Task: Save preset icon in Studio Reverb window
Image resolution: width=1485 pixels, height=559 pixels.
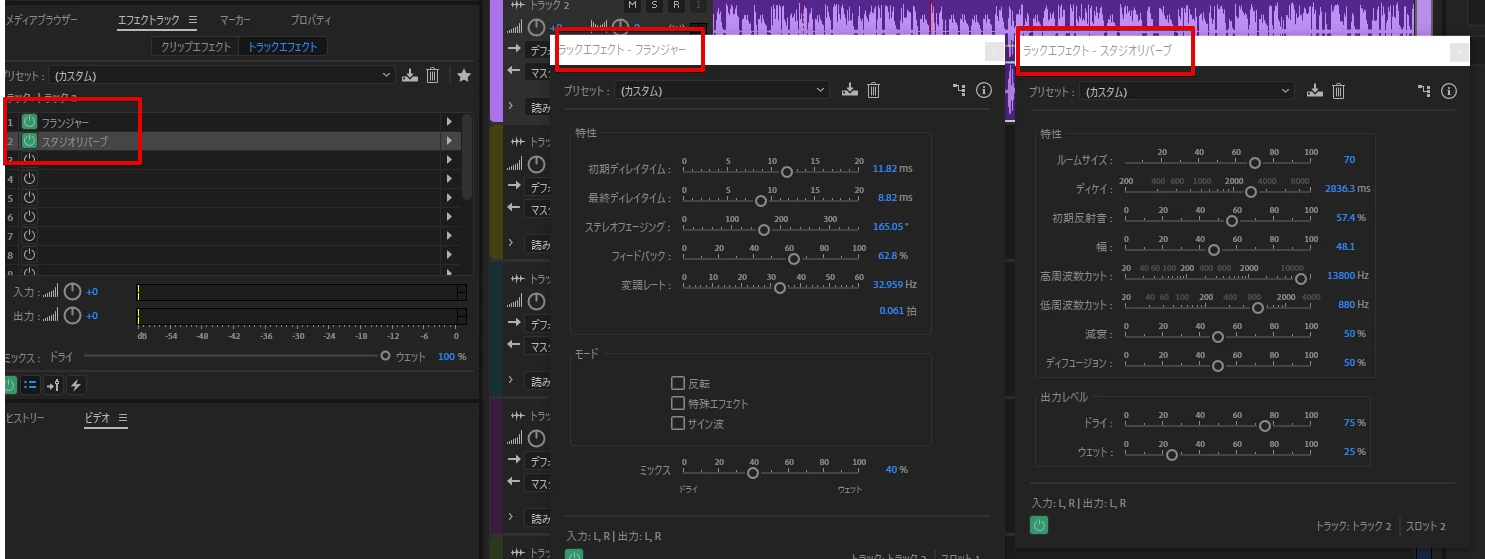Action: coord(1315,91)
